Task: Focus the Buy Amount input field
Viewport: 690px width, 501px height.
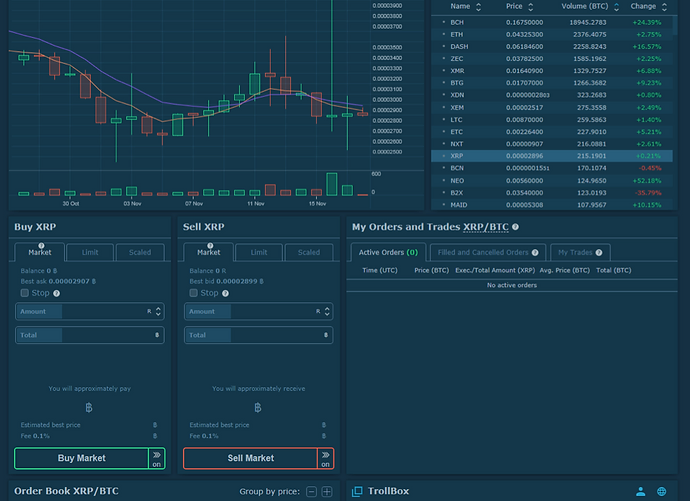Action: tap(90, 311)
